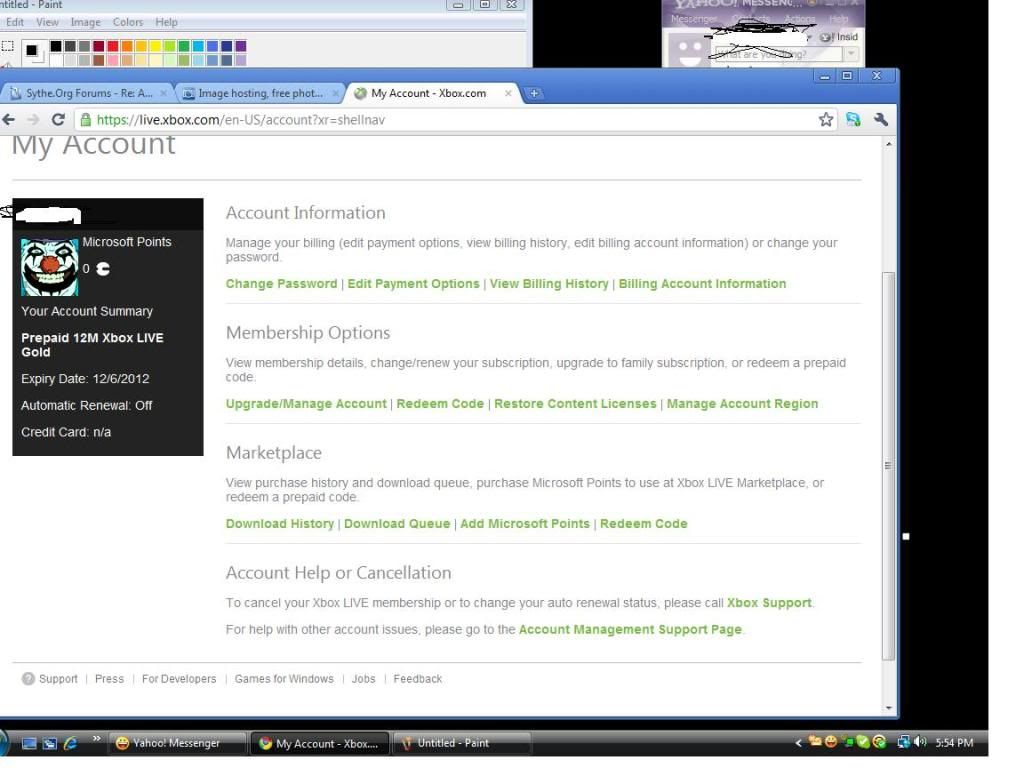
Task: Click the vertical scrollbar thumb in browser
Action: pyautogui.click(x=888, y=466)
